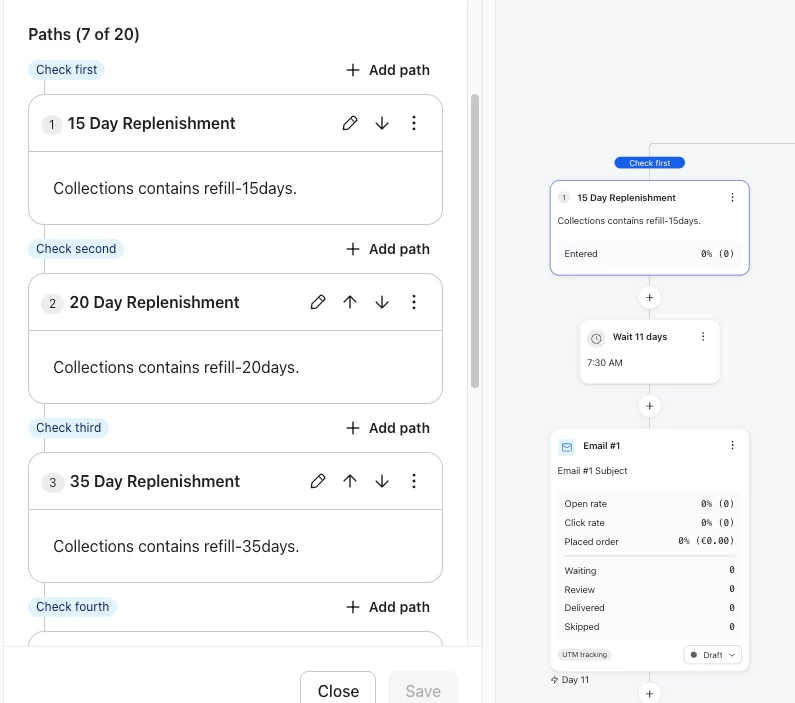The height and width of the screenshot is (703, 795).
Task: Open three-dot menu on Email #1 card
Action: (x=732, y=445)
